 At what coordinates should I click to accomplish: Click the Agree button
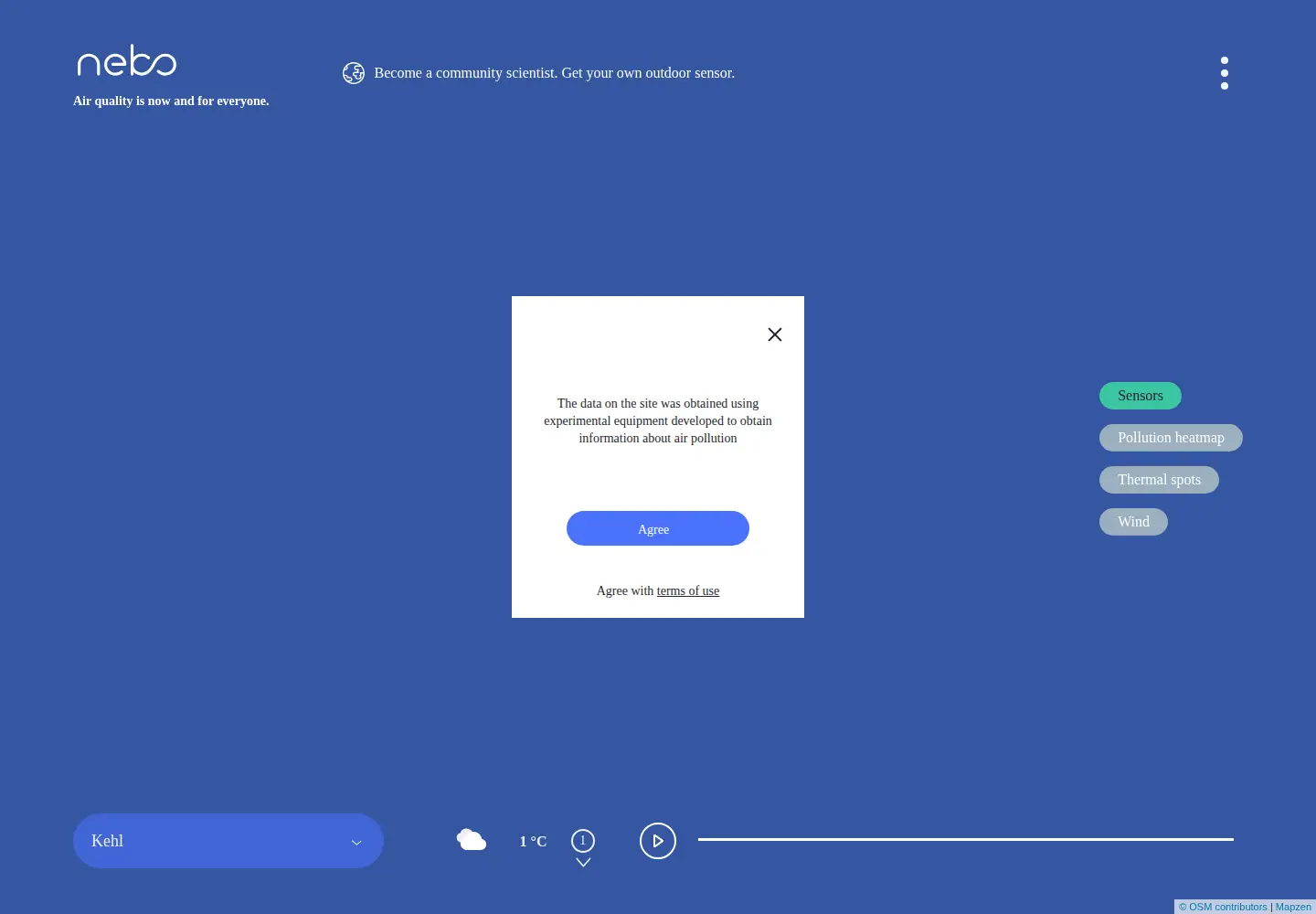[658, 528]
